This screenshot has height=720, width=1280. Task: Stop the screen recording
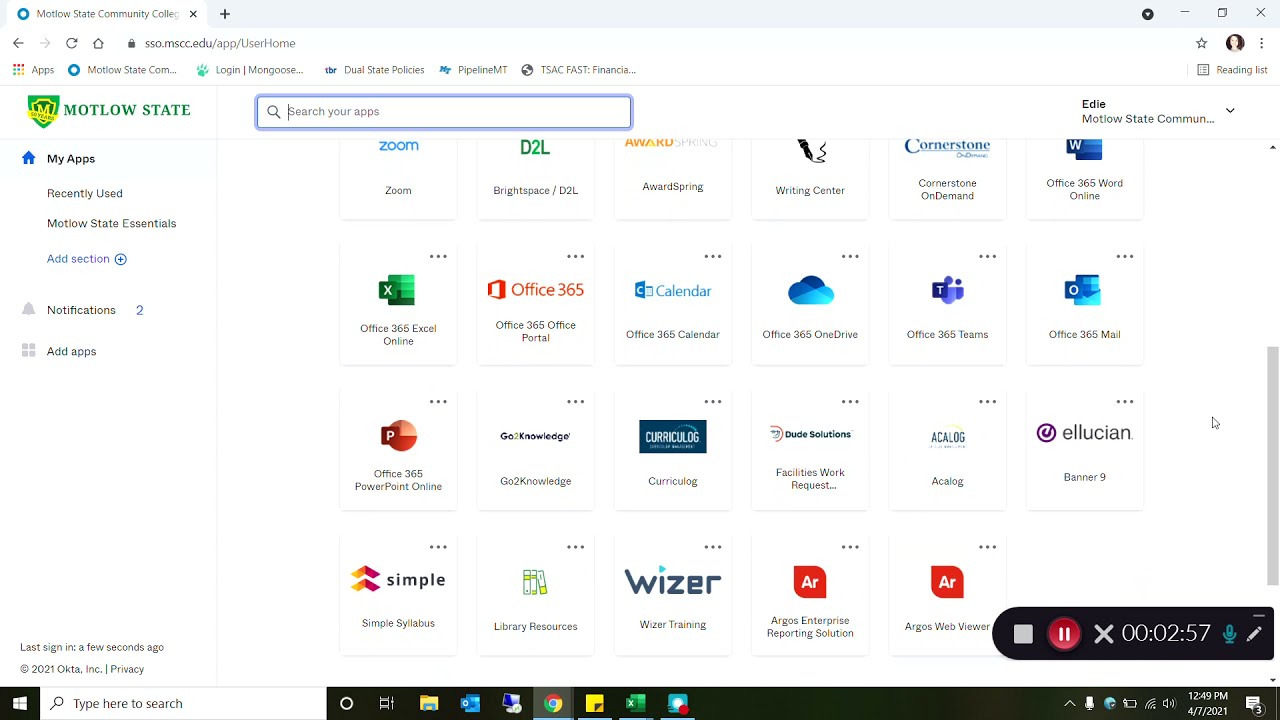[x=1023, y=634]
